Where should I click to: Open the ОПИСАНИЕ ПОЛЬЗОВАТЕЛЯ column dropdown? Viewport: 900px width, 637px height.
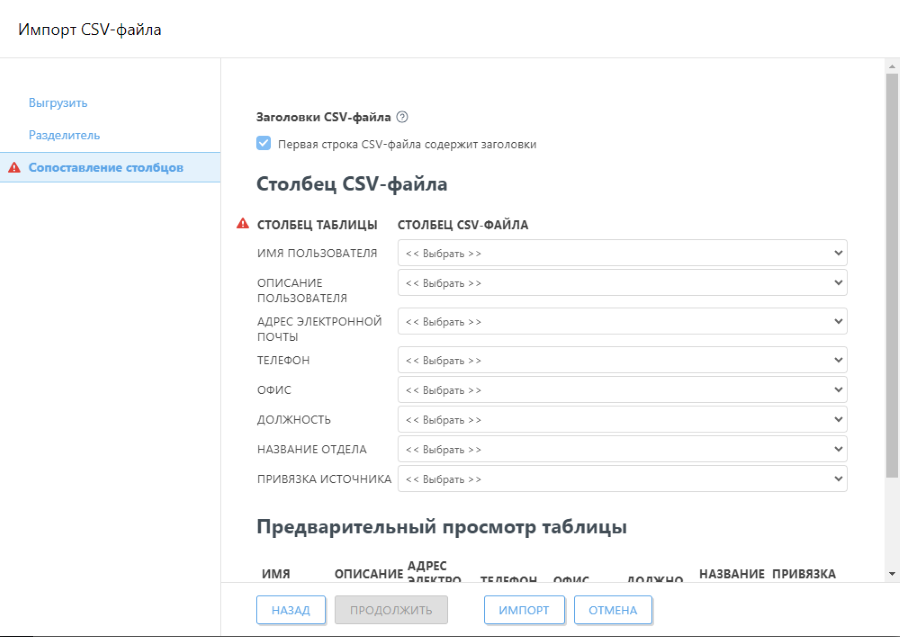622,282
